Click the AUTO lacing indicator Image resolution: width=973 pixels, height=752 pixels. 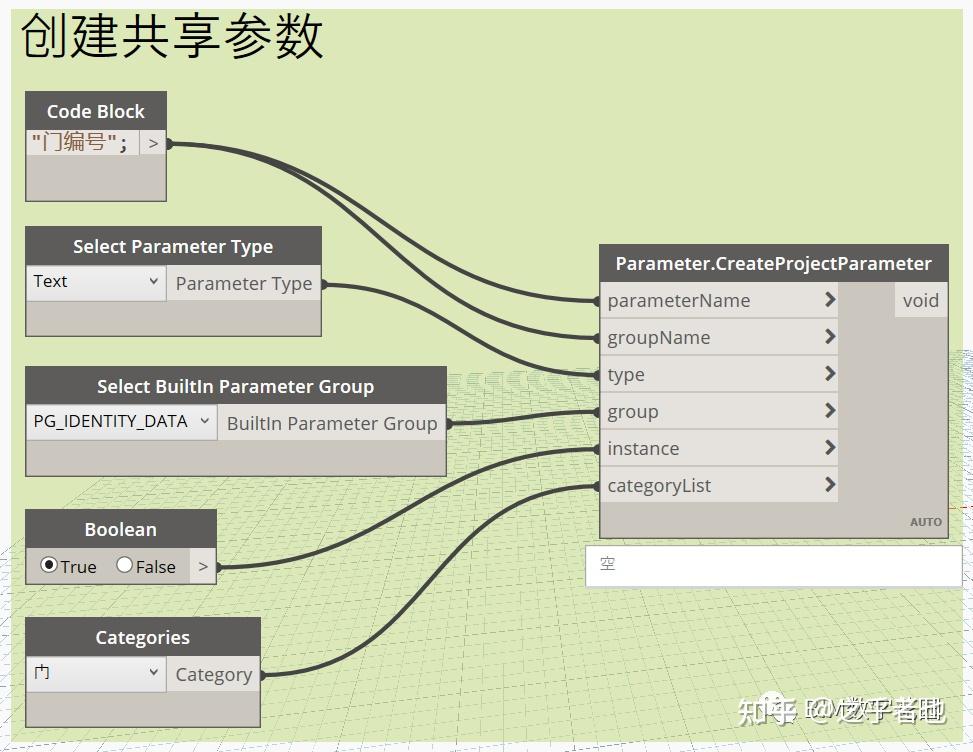pos(925,521)
